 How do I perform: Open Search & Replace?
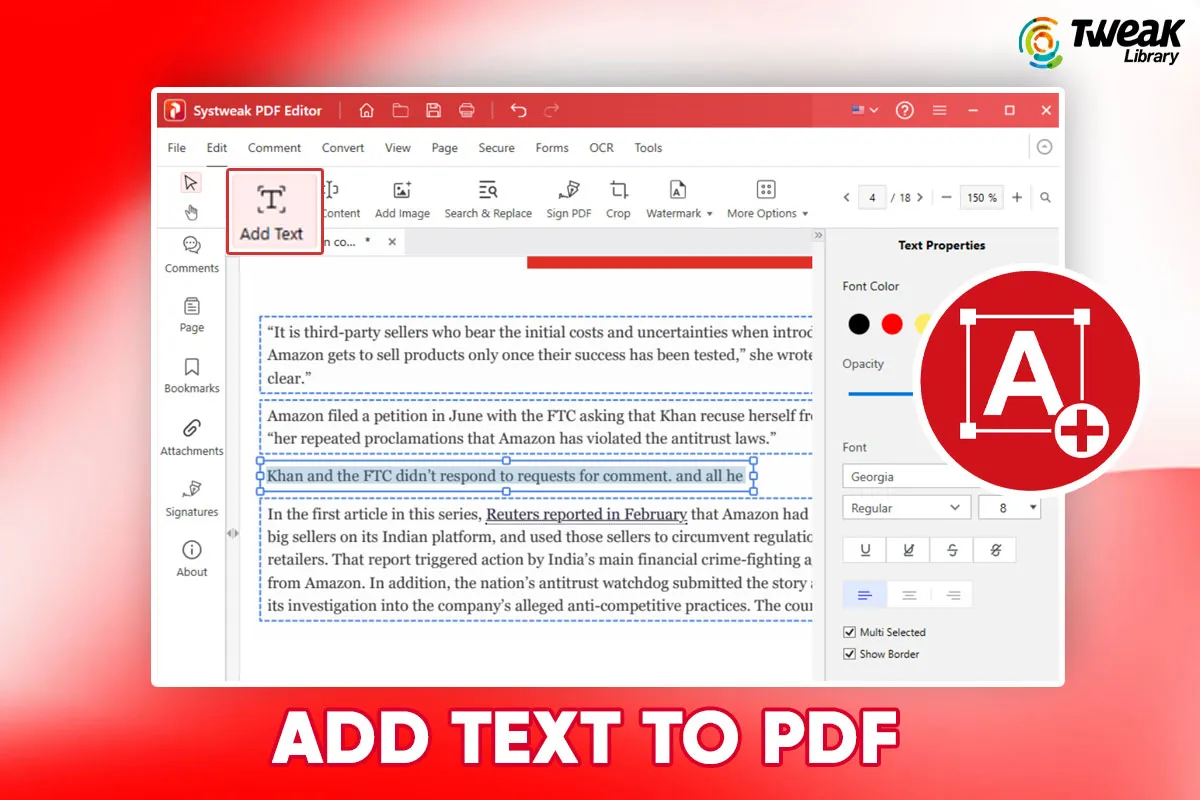[x=488, y=197]
